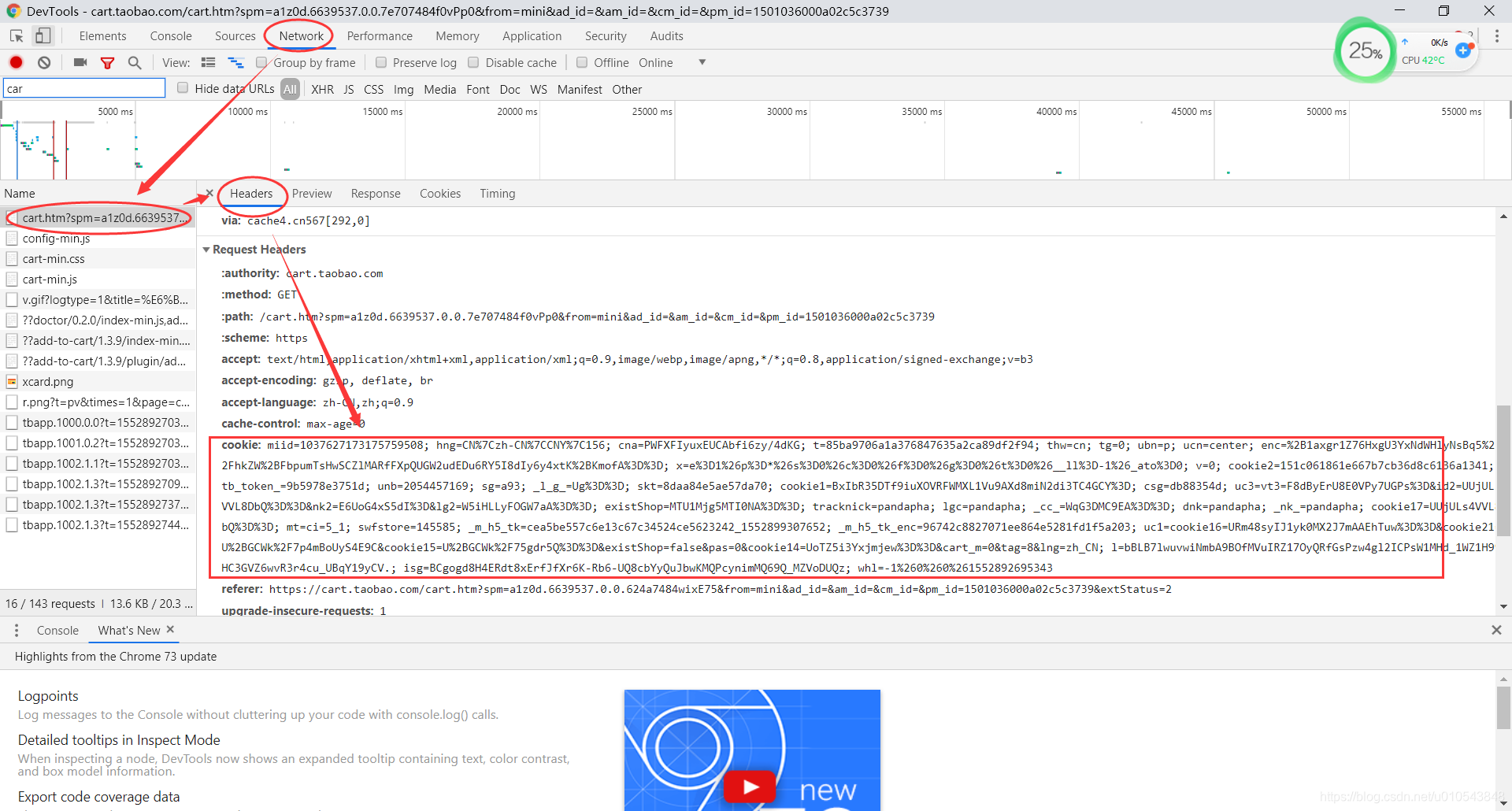Screen dimensions: 1512x811
Task: Toggle capture screenshots camera icon
Action: tap(80, 63)
